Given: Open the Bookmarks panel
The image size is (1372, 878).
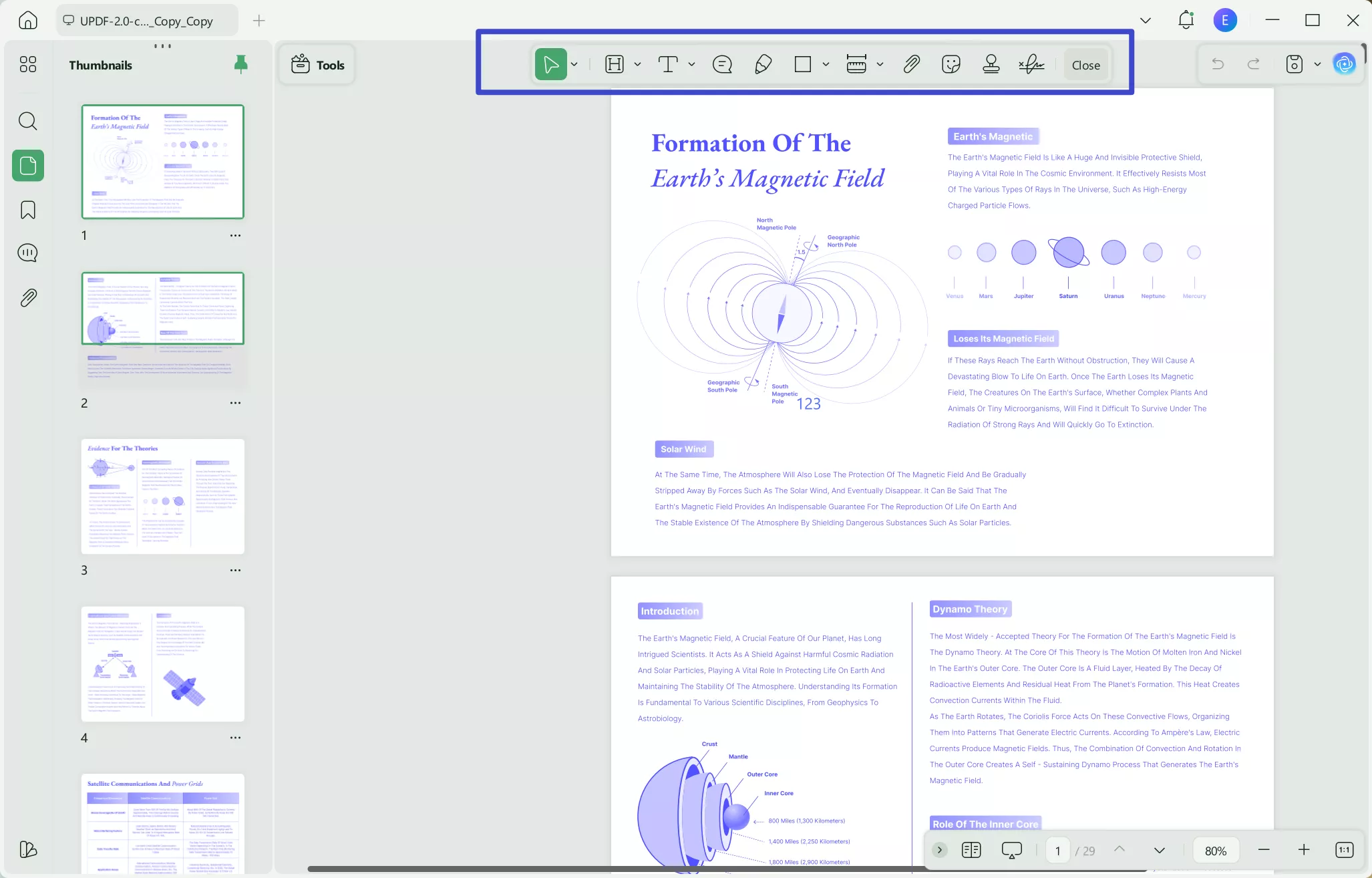Looking at the screenshot, I should 27,210.
